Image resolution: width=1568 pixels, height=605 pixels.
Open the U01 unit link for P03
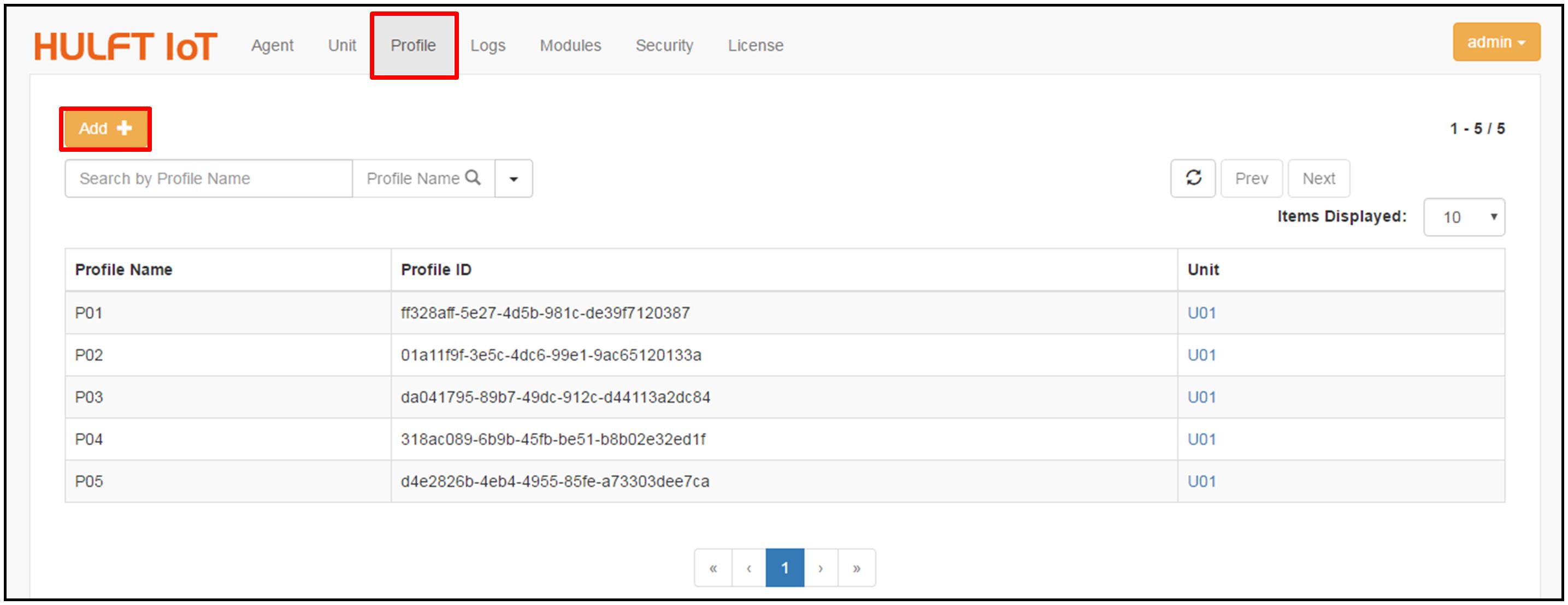click(1201, 397)
